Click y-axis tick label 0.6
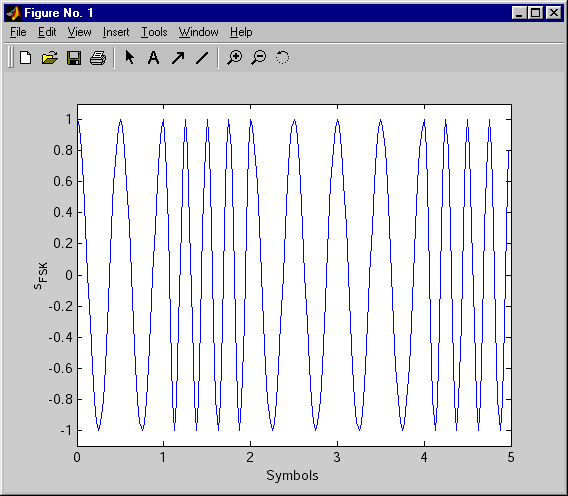 click(63, 181)
